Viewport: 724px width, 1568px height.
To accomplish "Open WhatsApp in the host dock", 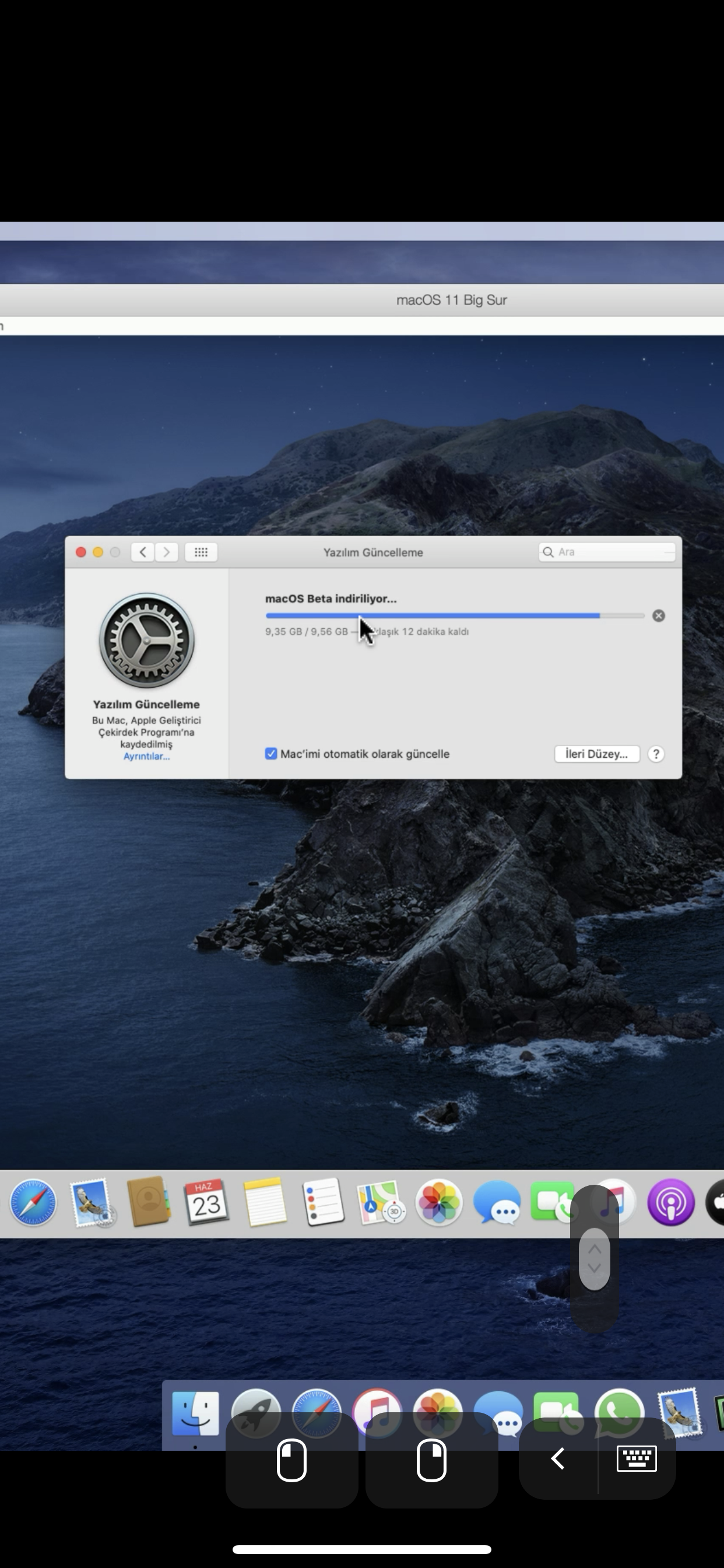I will pos(619,1413).
